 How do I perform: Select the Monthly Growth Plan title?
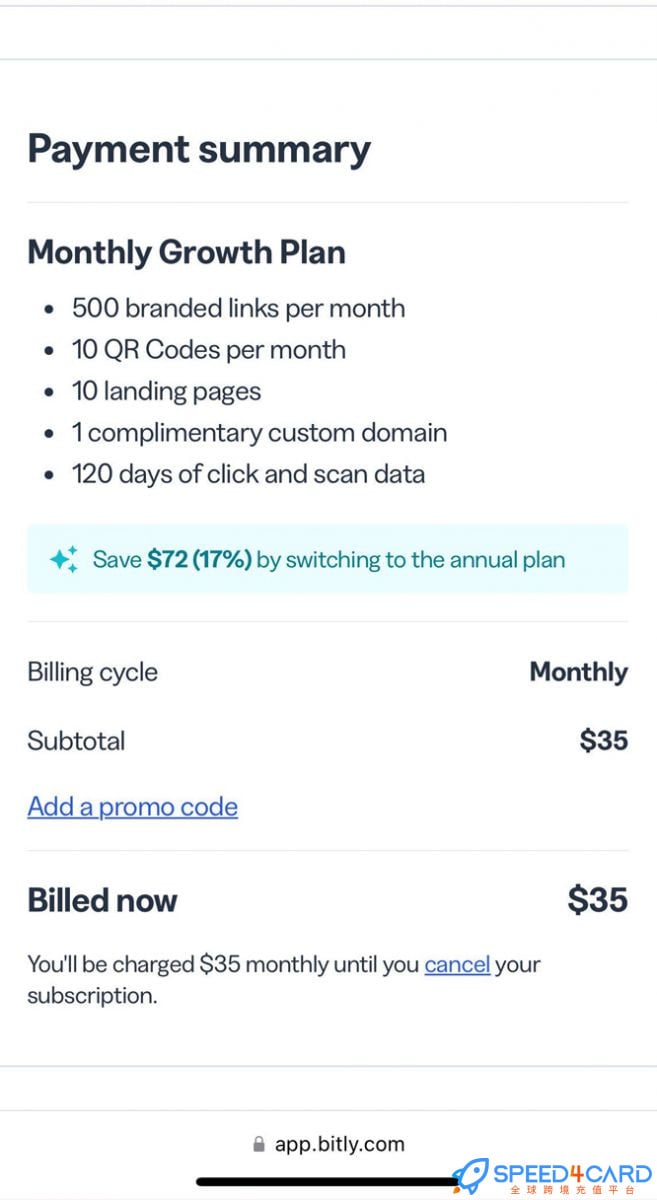[186, 252]
